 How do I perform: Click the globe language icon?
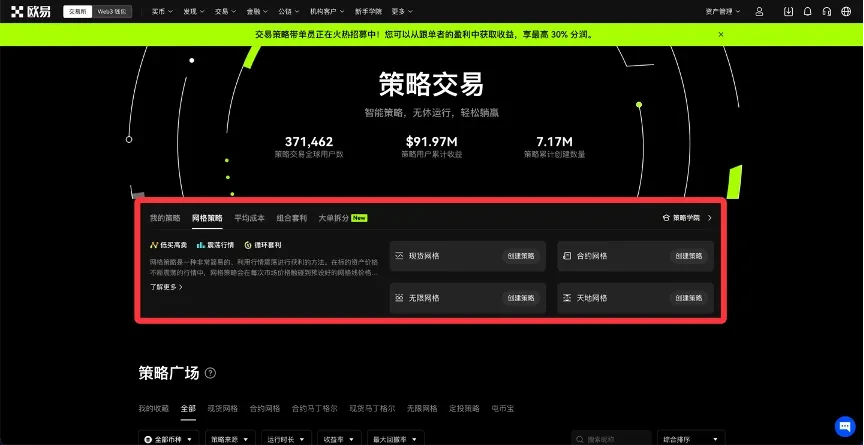(846, 12)
